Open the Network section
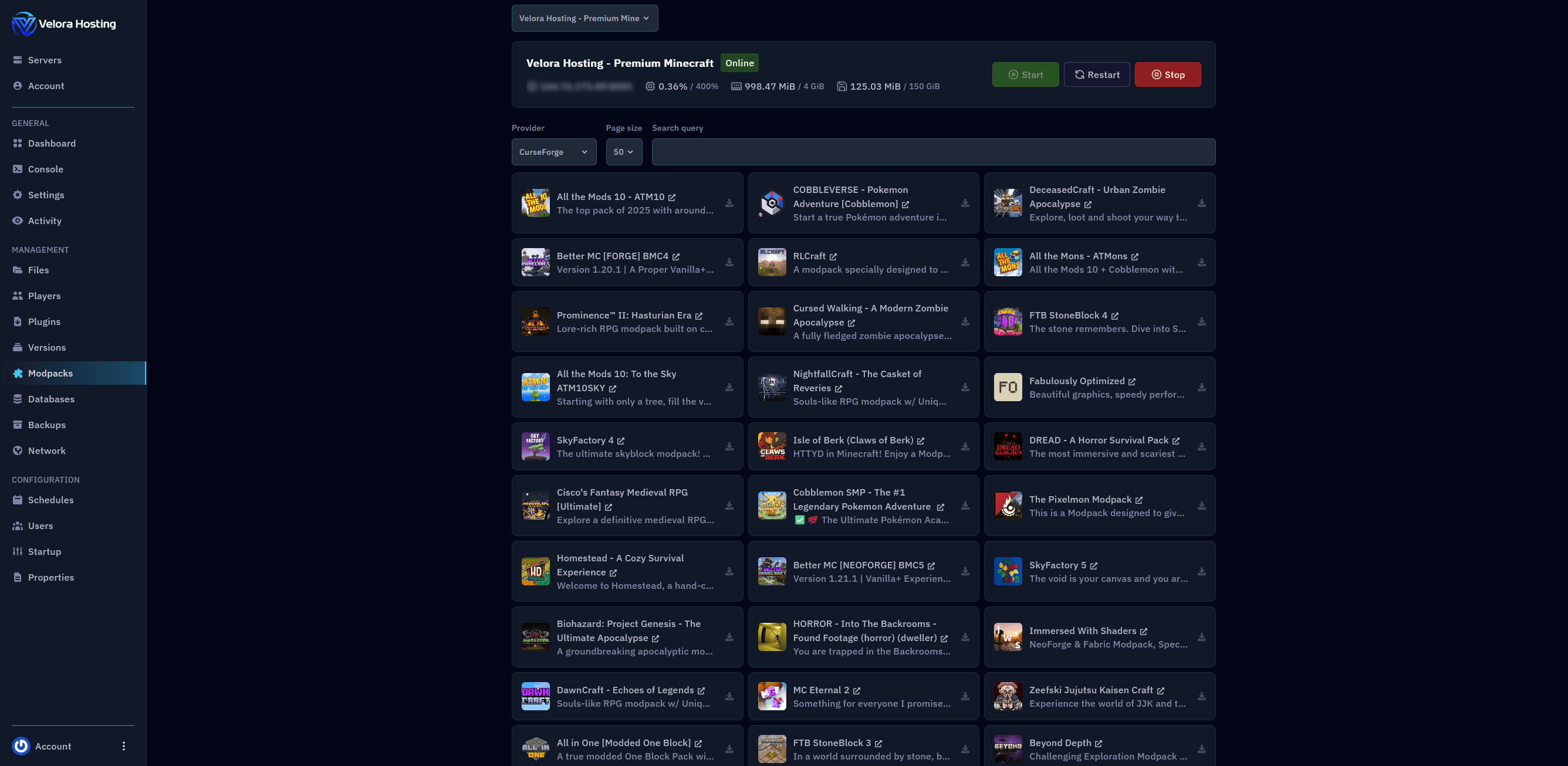The image size is (1568, 766). [46, 450]
